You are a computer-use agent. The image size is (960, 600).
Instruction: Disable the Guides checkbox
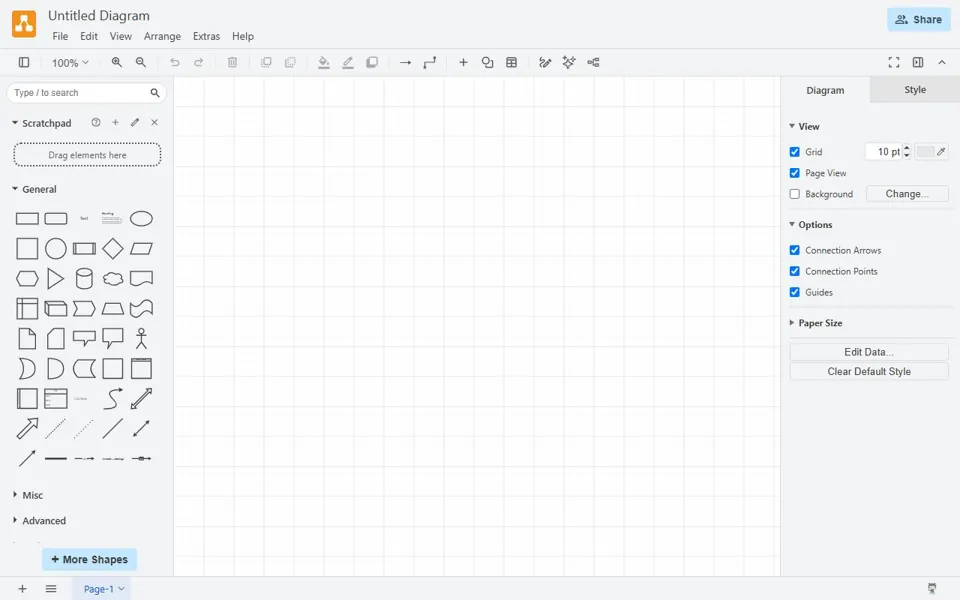(795, 293)
